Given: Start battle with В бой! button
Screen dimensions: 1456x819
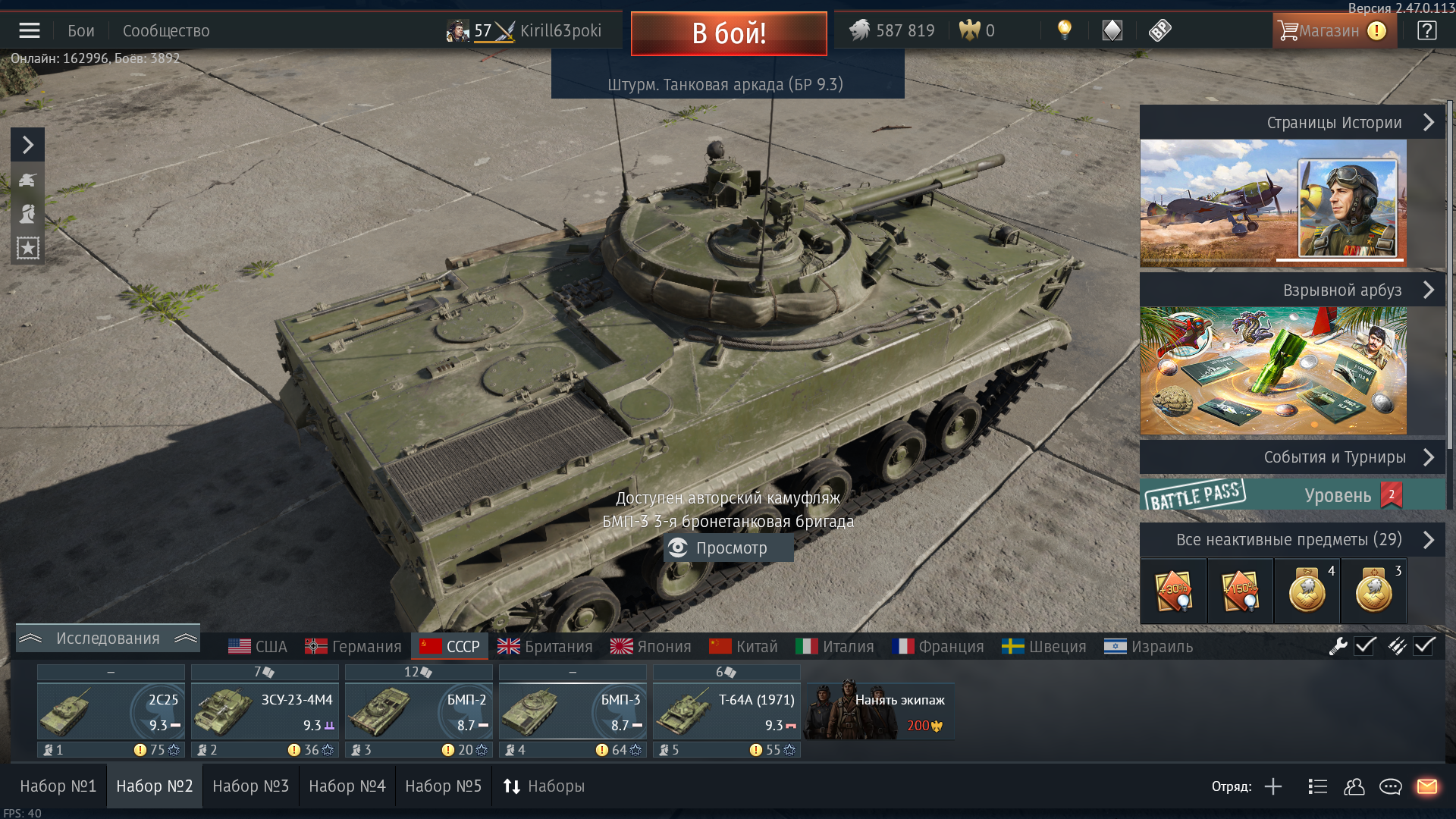Looking at the screenshot, I should tap(729, 33).
